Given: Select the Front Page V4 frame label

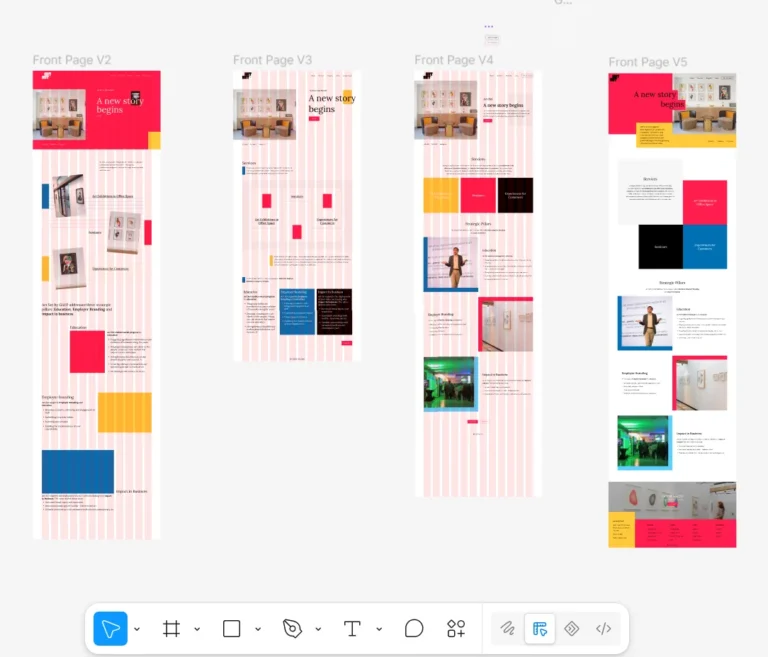Looking at the screenshot, I should [454, 60].
